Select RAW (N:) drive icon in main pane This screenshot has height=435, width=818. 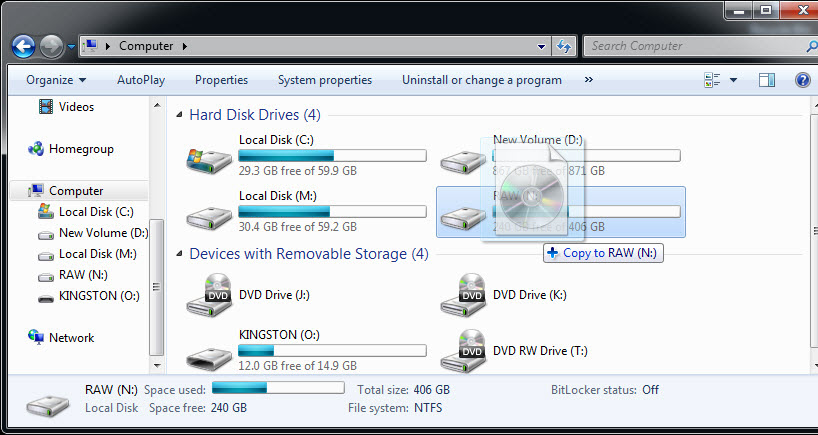coord(462,218)
